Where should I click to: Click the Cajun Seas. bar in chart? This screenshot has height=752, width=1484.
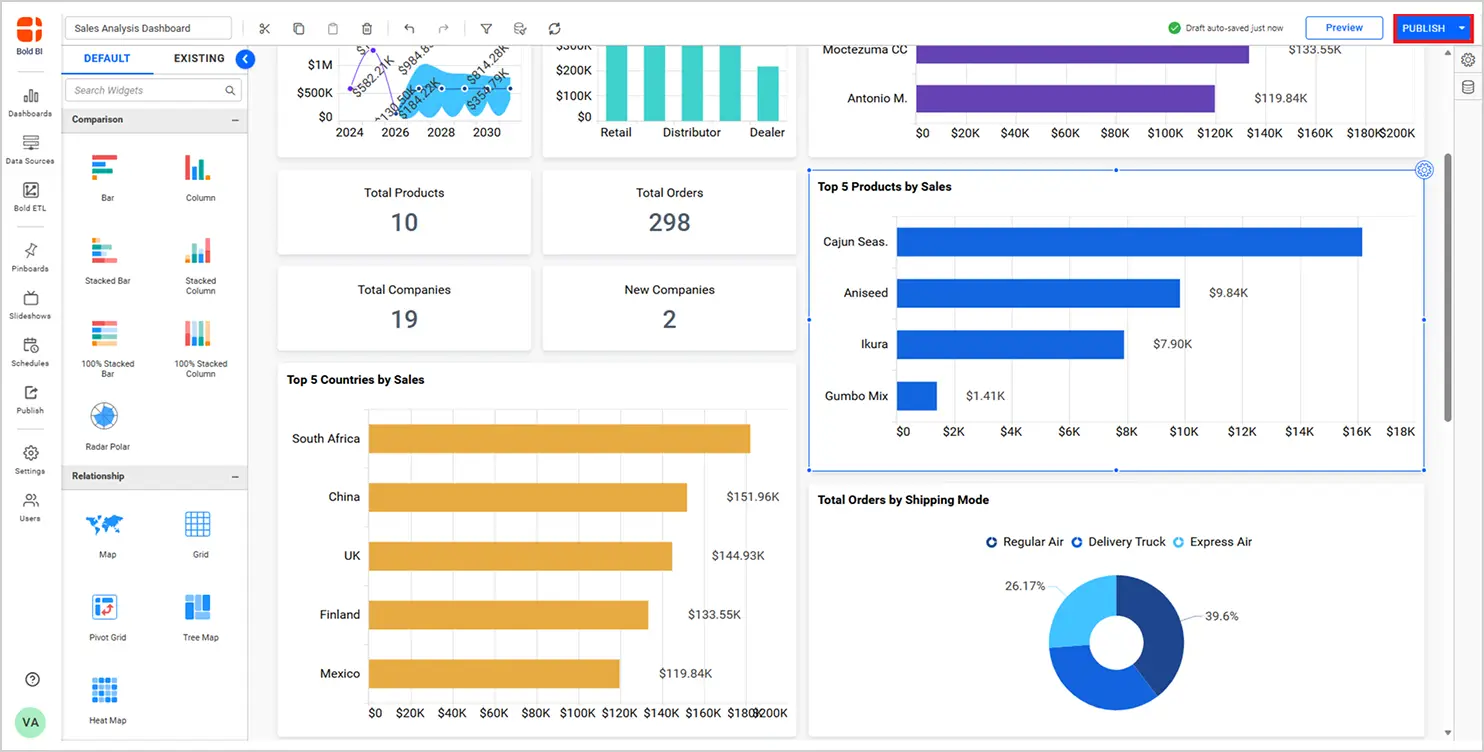click(x=1129, y=242)
